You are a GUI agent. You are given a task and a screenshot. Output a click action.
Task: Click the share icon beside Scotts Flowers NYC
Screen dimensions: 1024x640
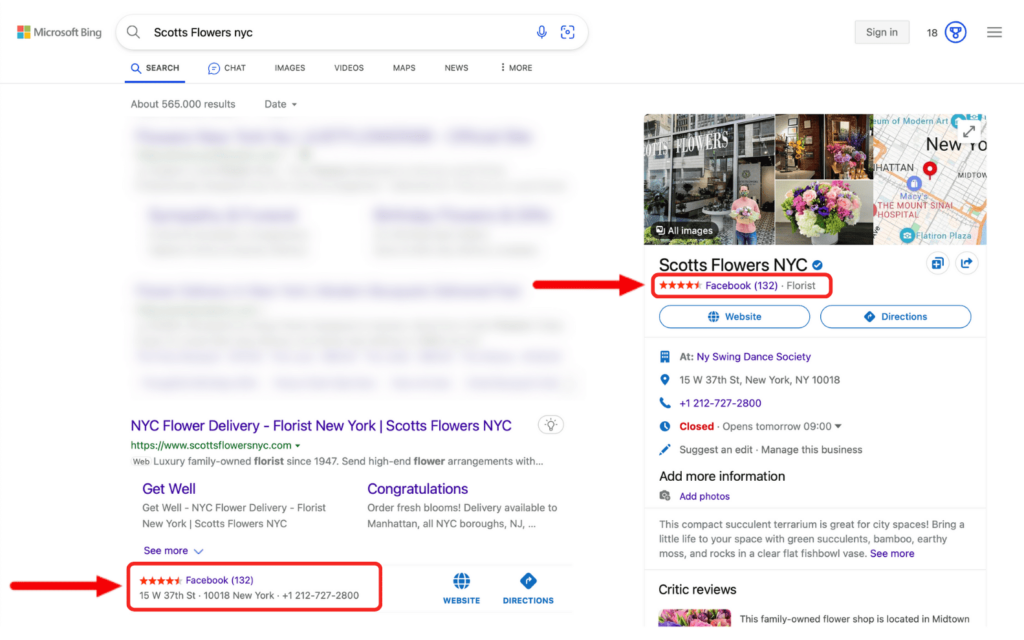967,263
